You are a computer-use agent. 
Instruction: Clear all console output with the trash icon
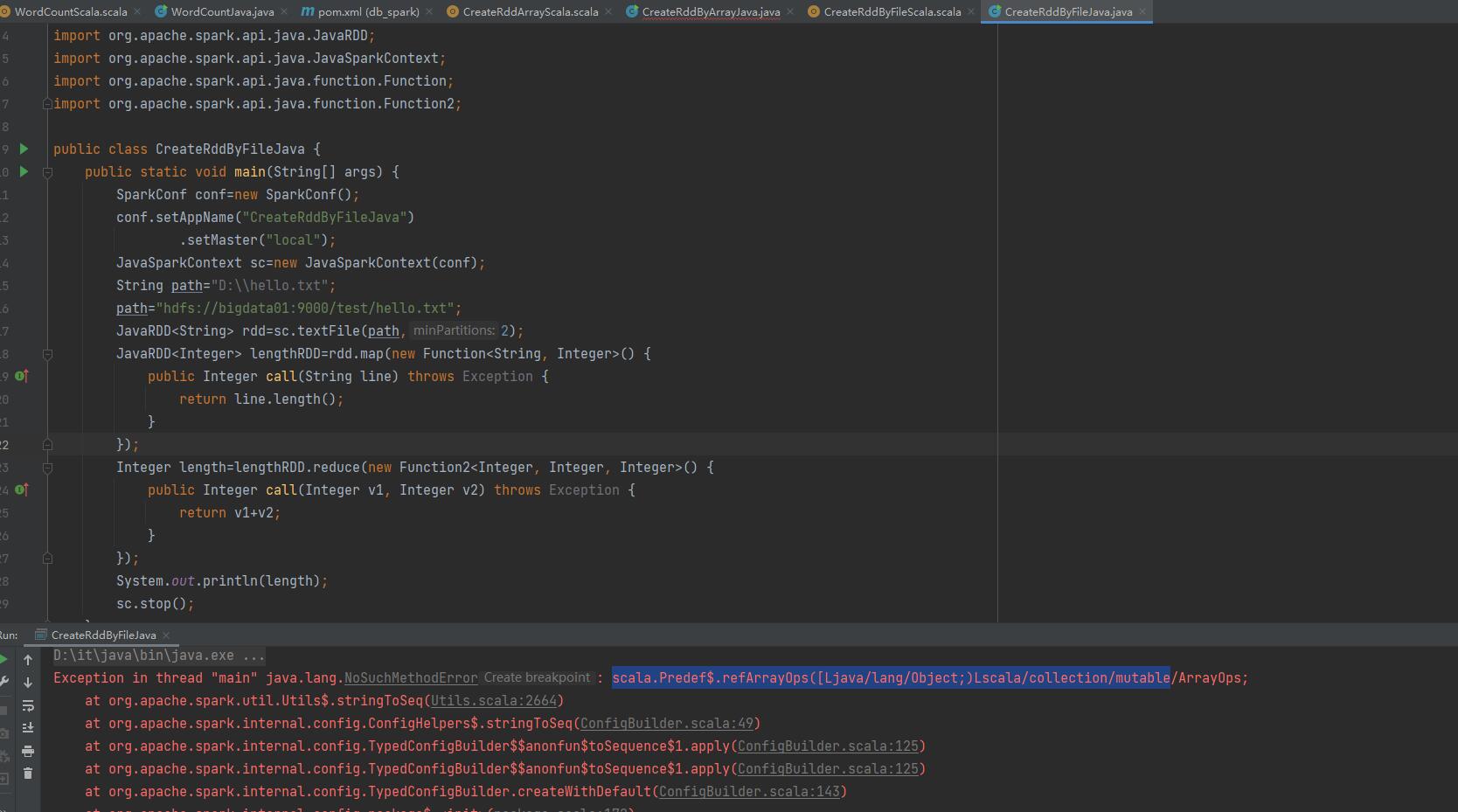(28, 774)
